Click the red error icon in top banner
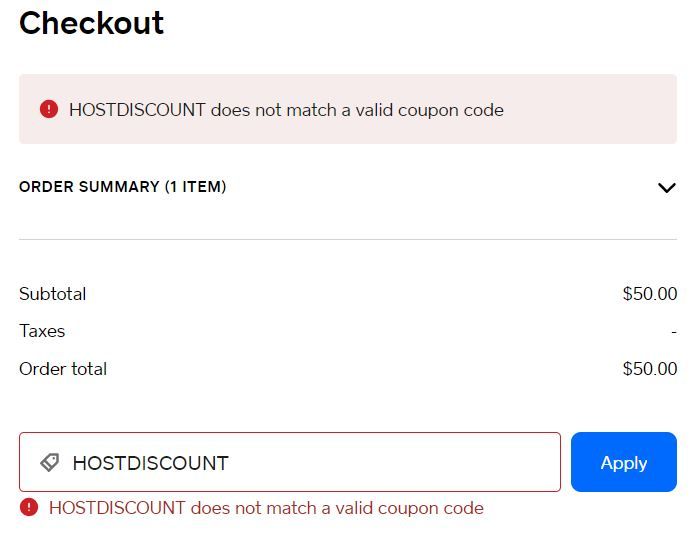The height and width of the screenshot is (535, 699). (49, 109)
